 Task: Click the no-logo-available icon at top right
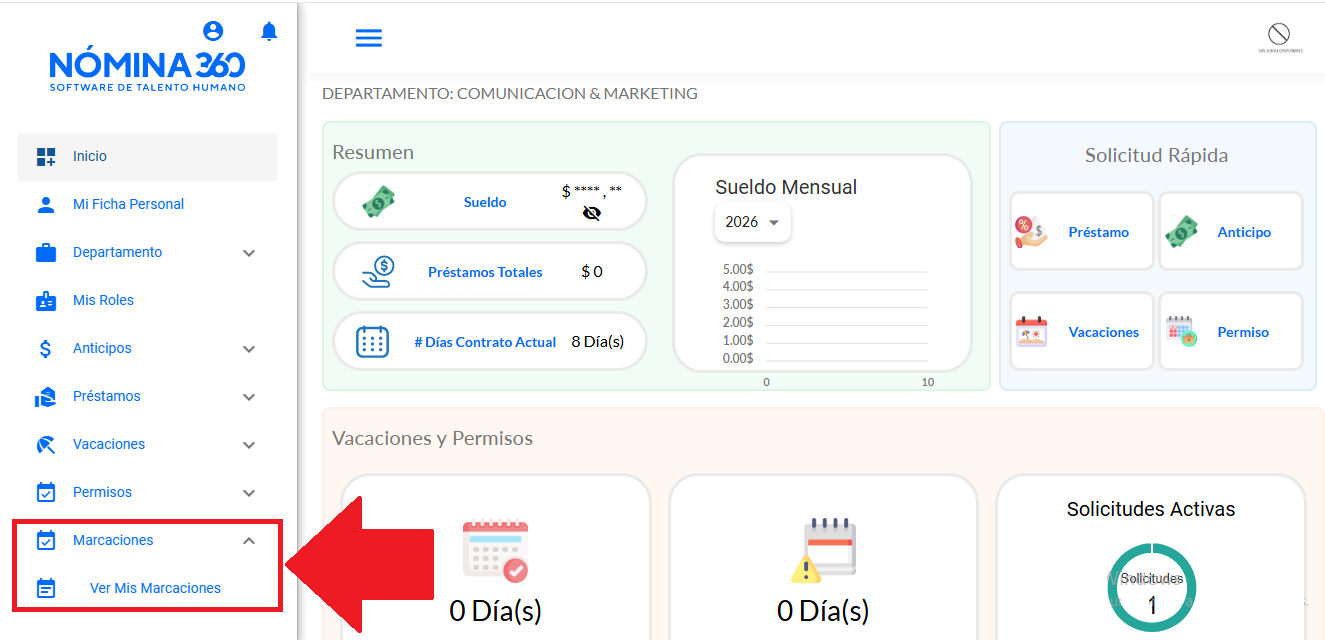[x=1279, y=37]
